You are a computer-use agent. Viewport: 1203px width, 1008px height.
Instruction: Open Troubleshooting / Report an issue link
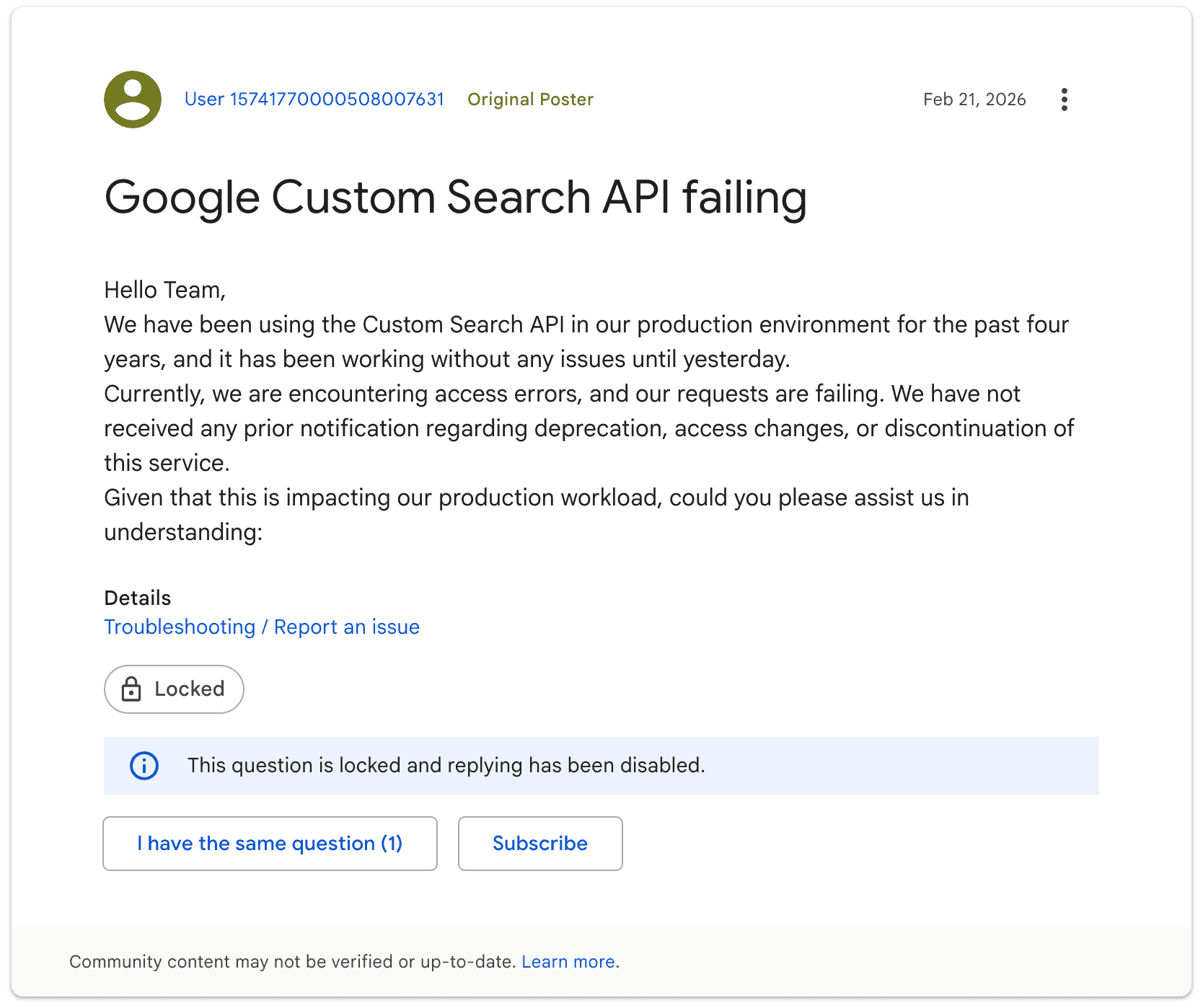pos(262,627)
